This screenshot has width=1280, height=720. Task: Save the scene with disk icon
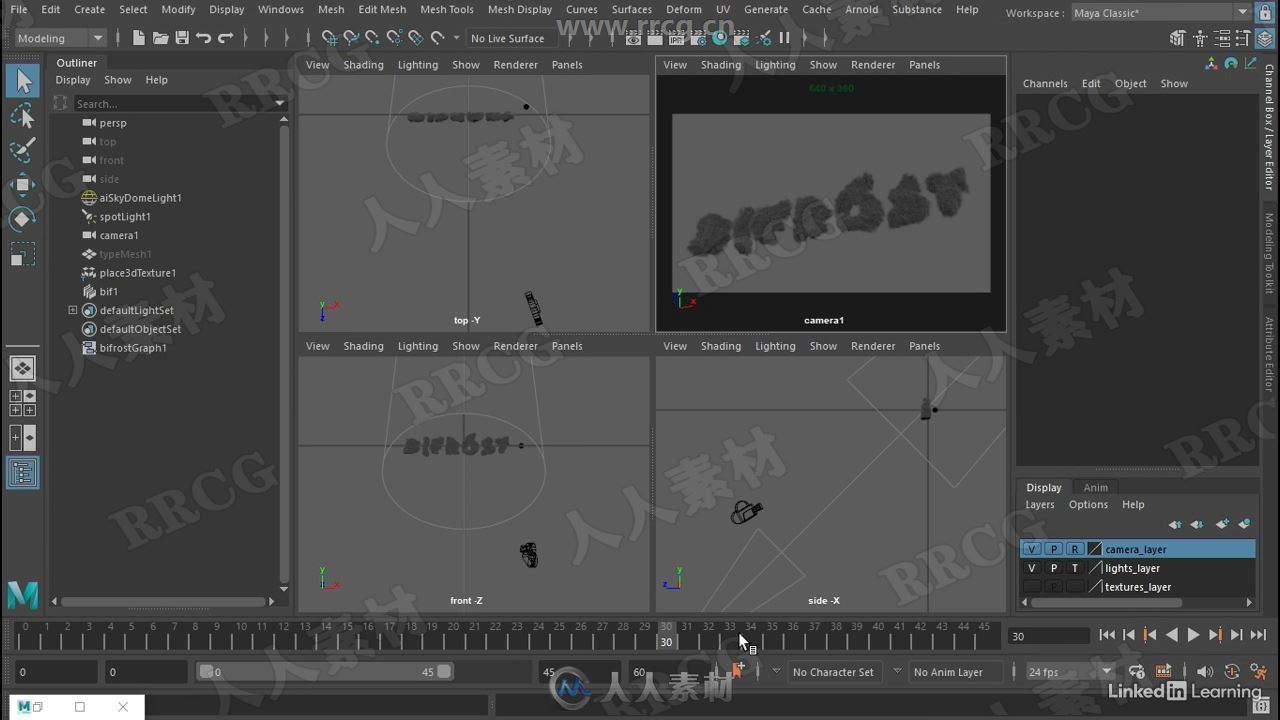point(182,38)
